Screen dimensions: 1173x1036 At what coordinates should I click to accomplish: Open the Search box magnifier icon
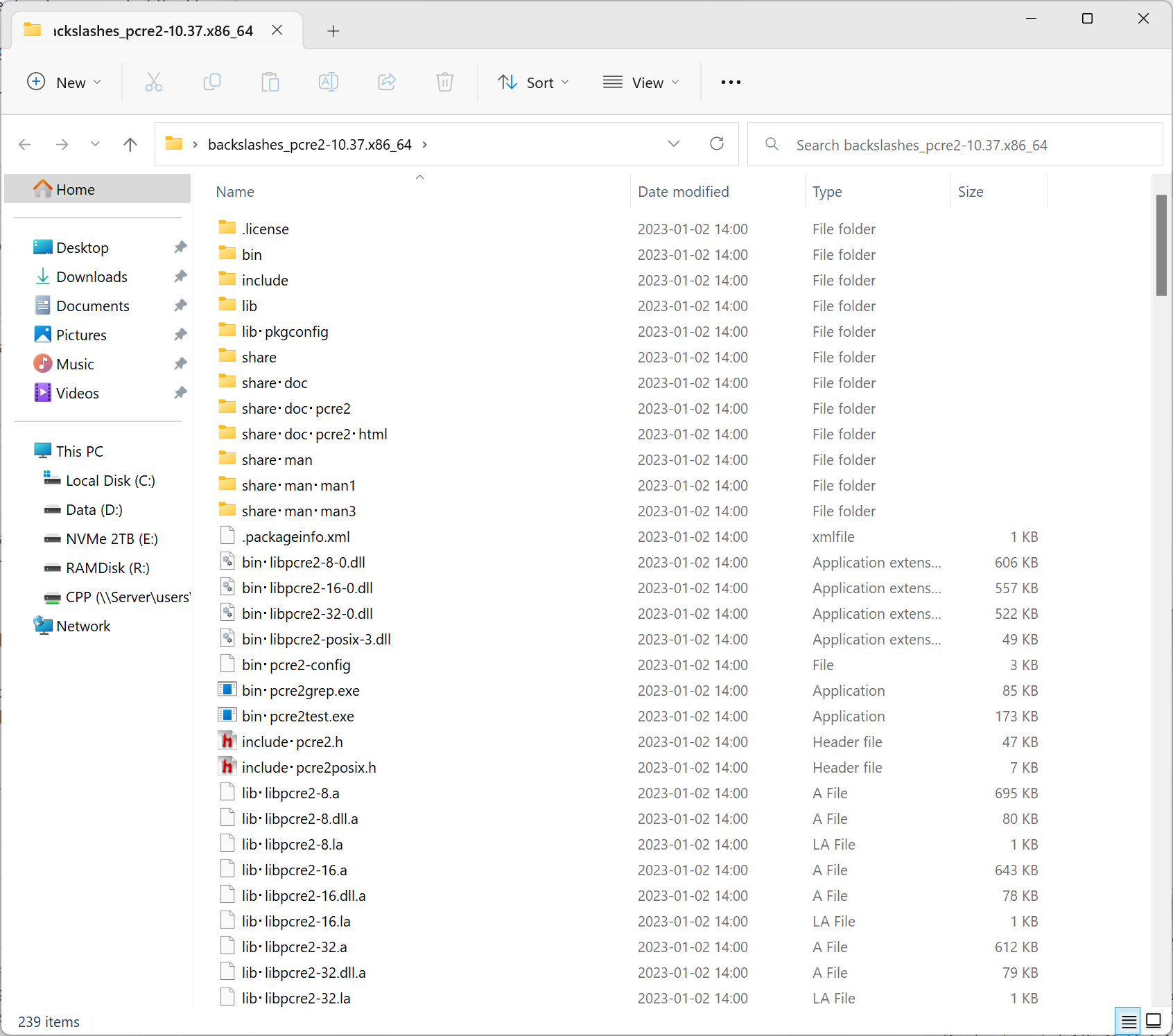pyautogui.click(x=772, y=144)
